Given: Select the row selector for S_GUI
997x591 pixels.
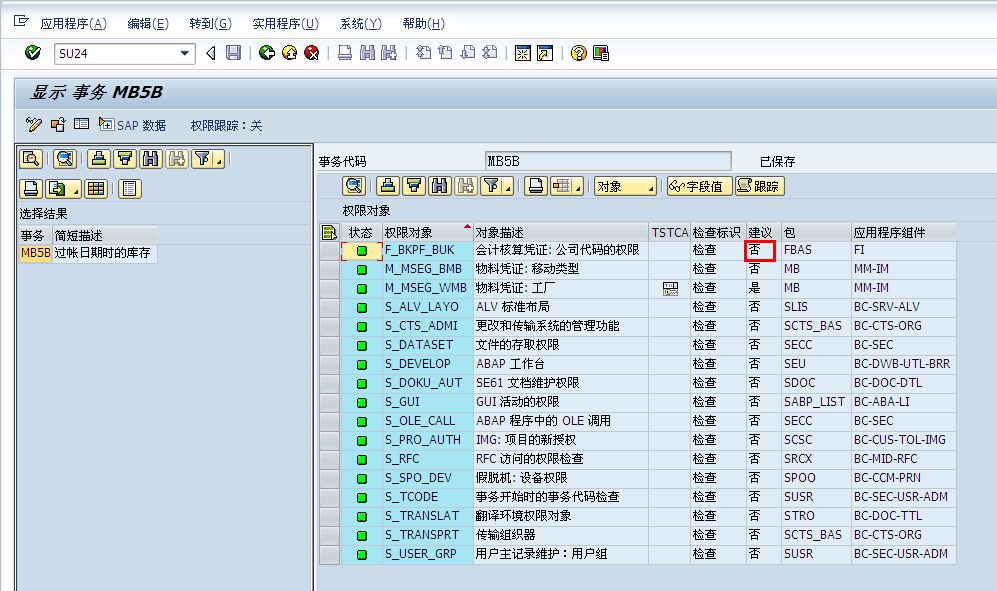Looking at the screenshot, I should tap(329, 402).
